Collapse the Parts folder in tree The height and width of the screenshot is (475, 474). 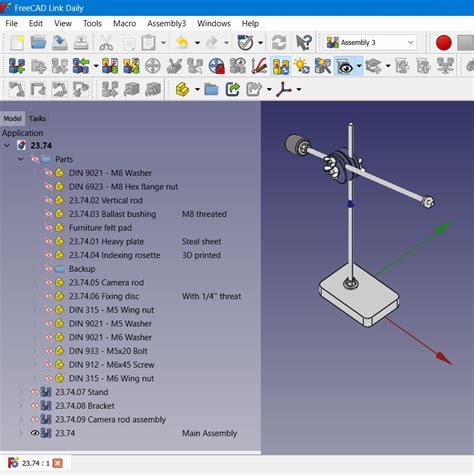click(21, 159)
